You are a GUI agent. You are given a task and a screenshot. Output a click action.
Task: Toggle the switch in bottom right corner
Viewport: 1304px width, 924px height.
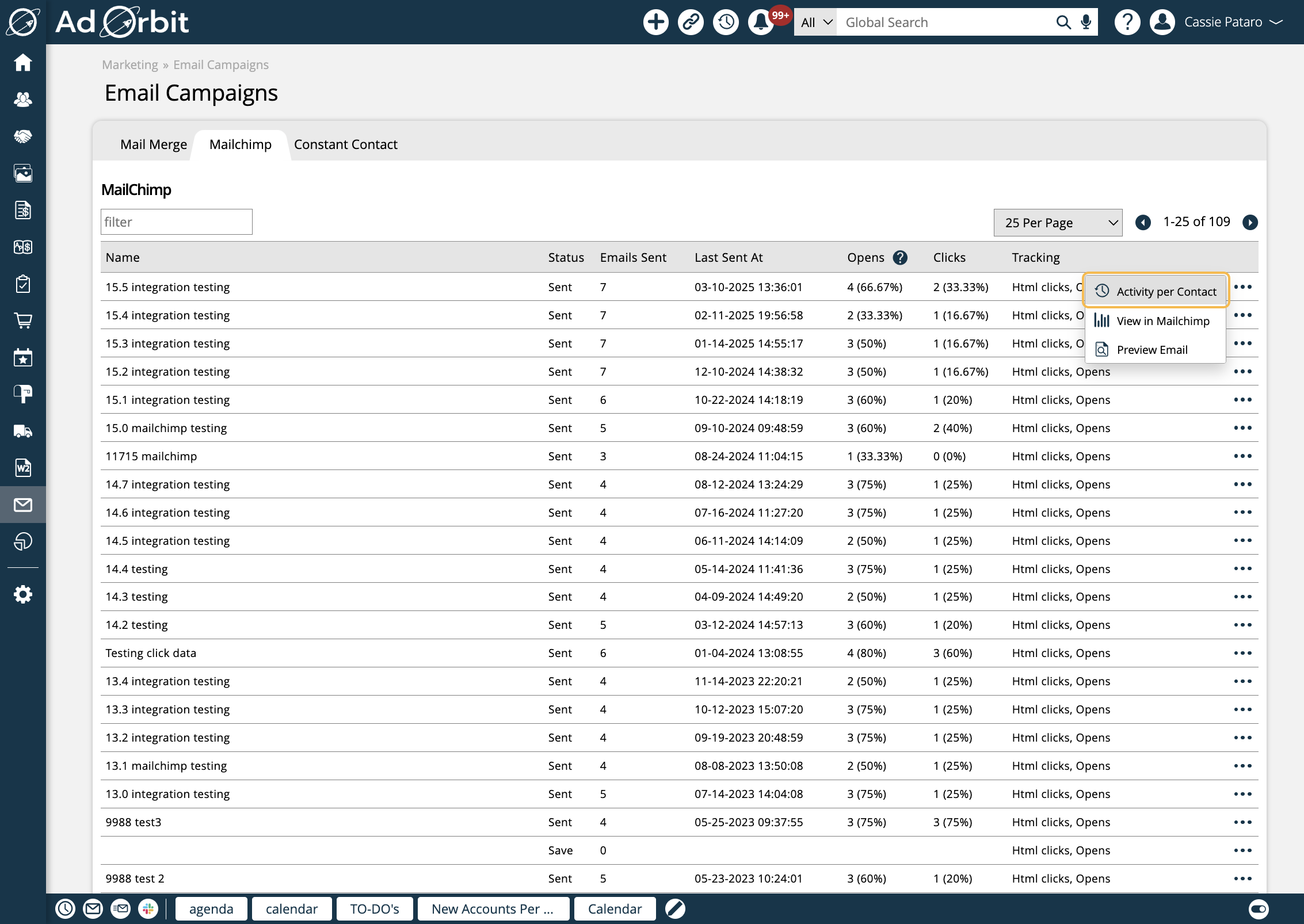pos(1258,909)
